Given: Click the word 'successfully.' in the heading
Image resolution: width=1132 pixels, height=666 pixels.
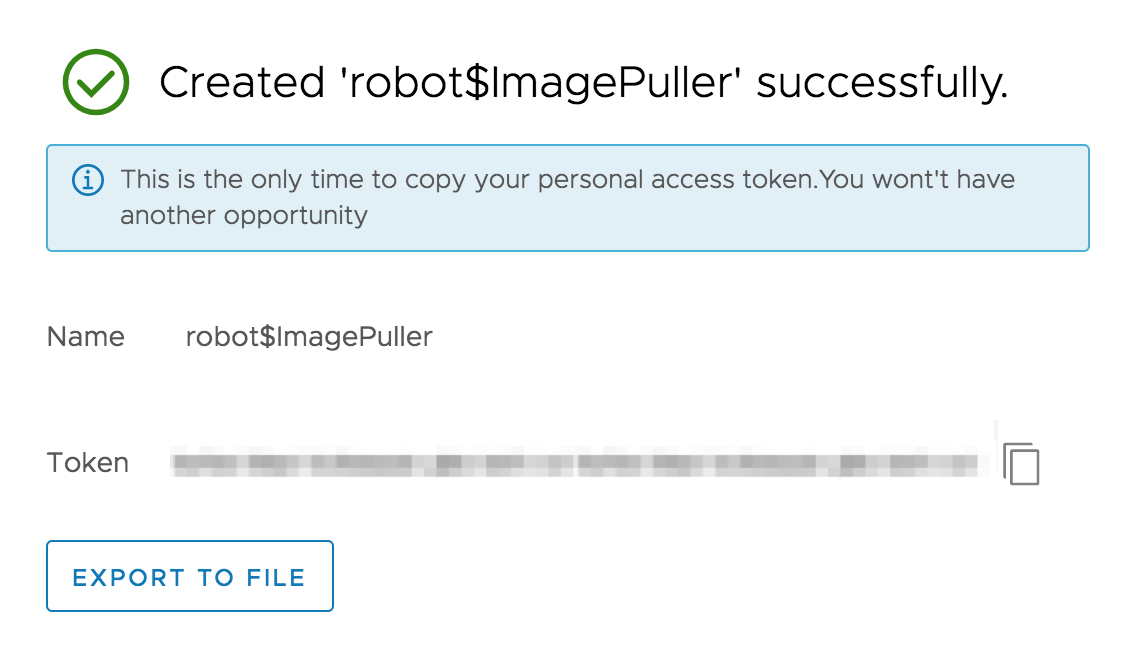Looking at the screenshot, I should [882, 83].
